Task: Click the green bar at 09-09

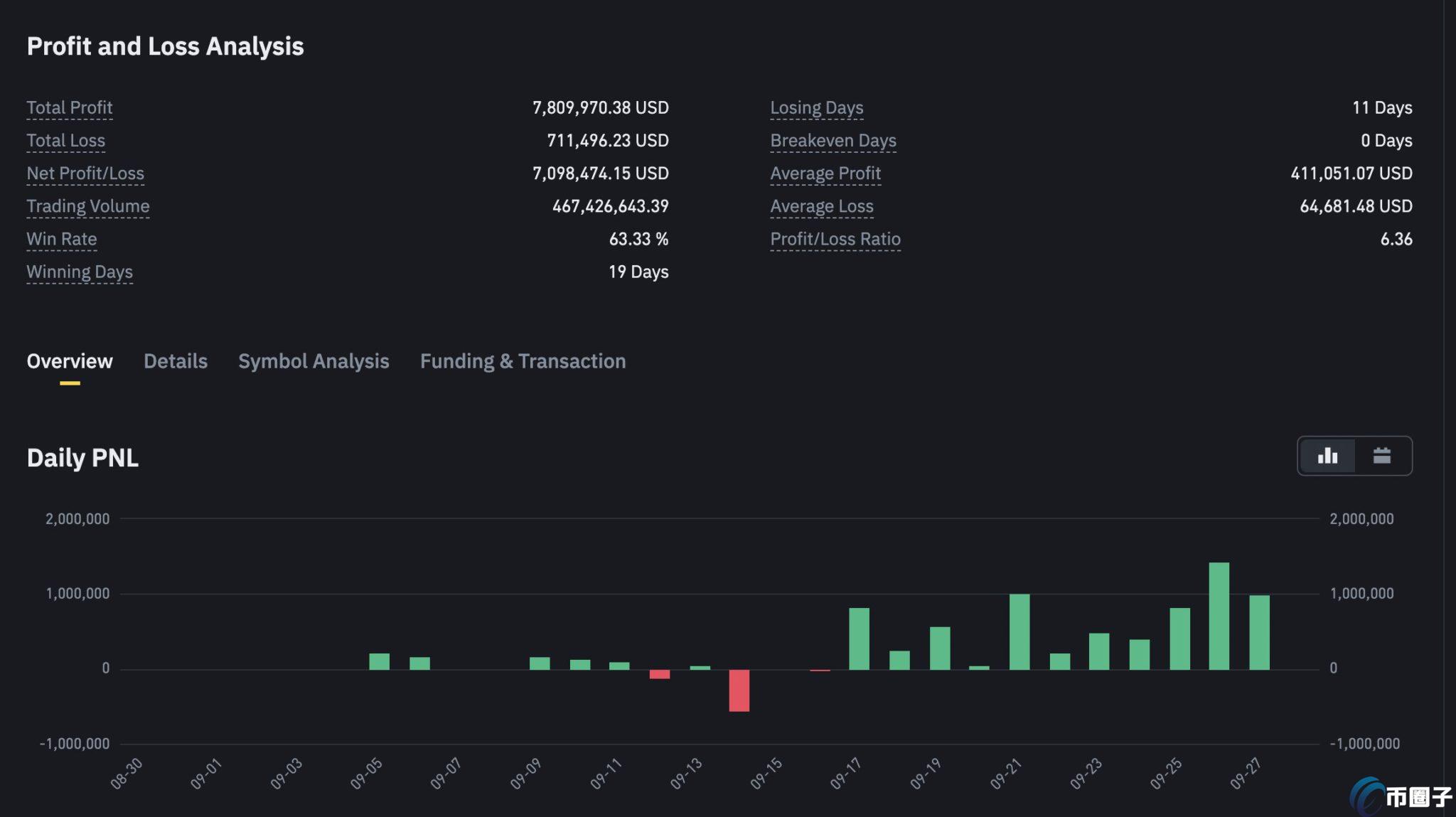Action: coord(540,663)
